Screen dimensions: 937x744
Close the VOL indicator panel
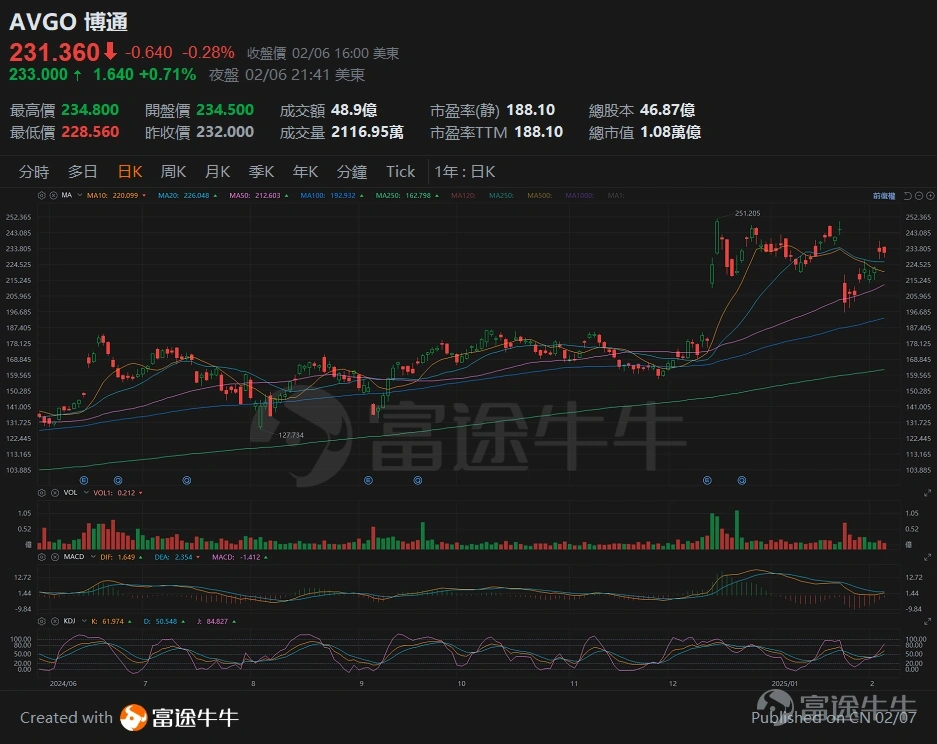(54, 493)
